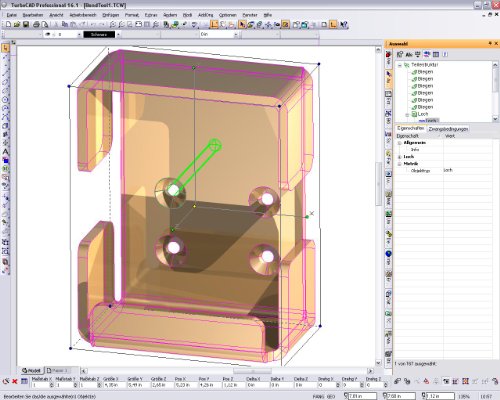Click the Auswahl tree scroll down arrow
The height and width of the screenshot is (400, 500).
[x=495, y=119]
